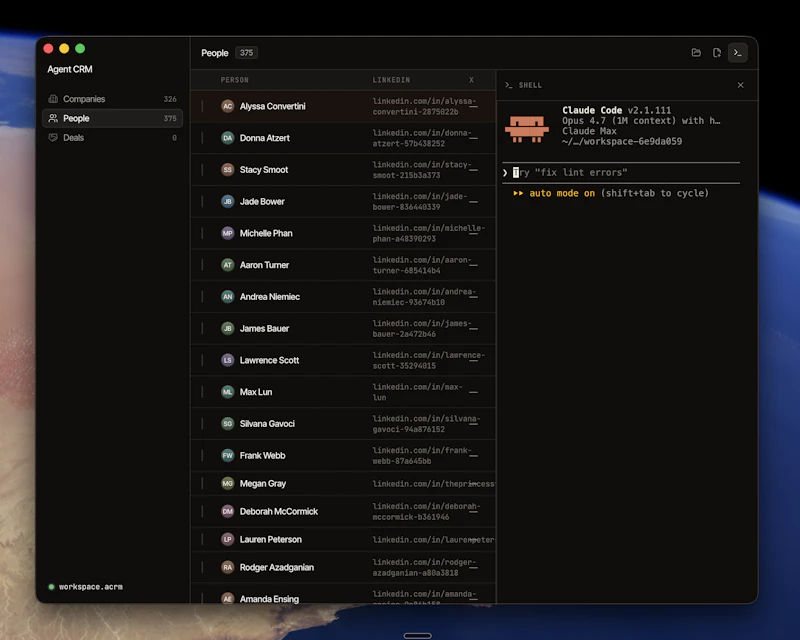Open linkedin.com/in/stacy-smoot link
This screenshot has height=640, width=800.
pyautogui.click(x=421, y=169)
